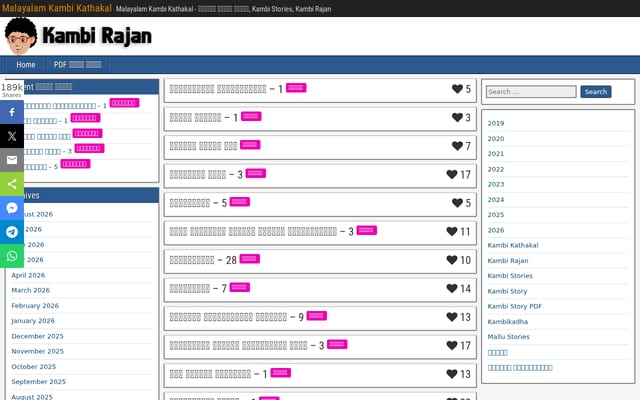Screen dimensions: 640x400
Task: Open Mallu Stories category link
Action: pos(508,337)
